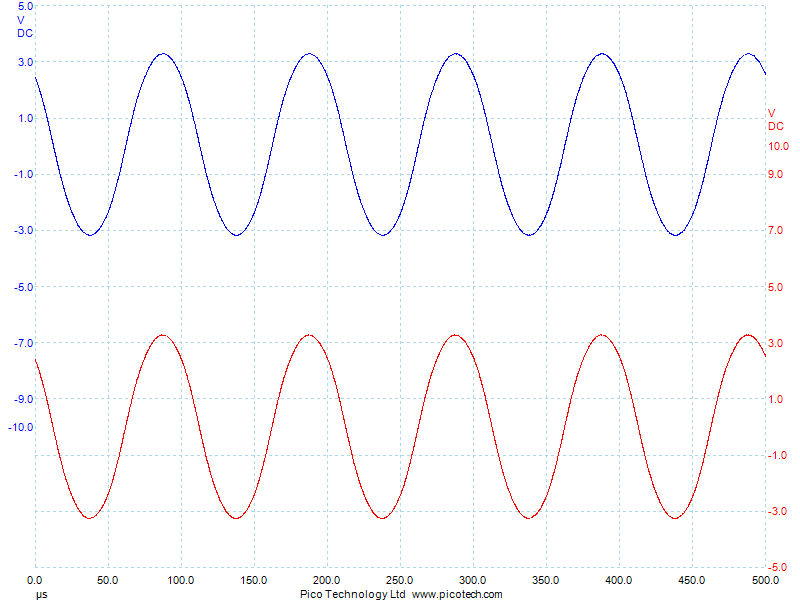This screenshot has height=600, width=800.
Task: Click the blue V DC channel label
Action: [x=24, y=27]
